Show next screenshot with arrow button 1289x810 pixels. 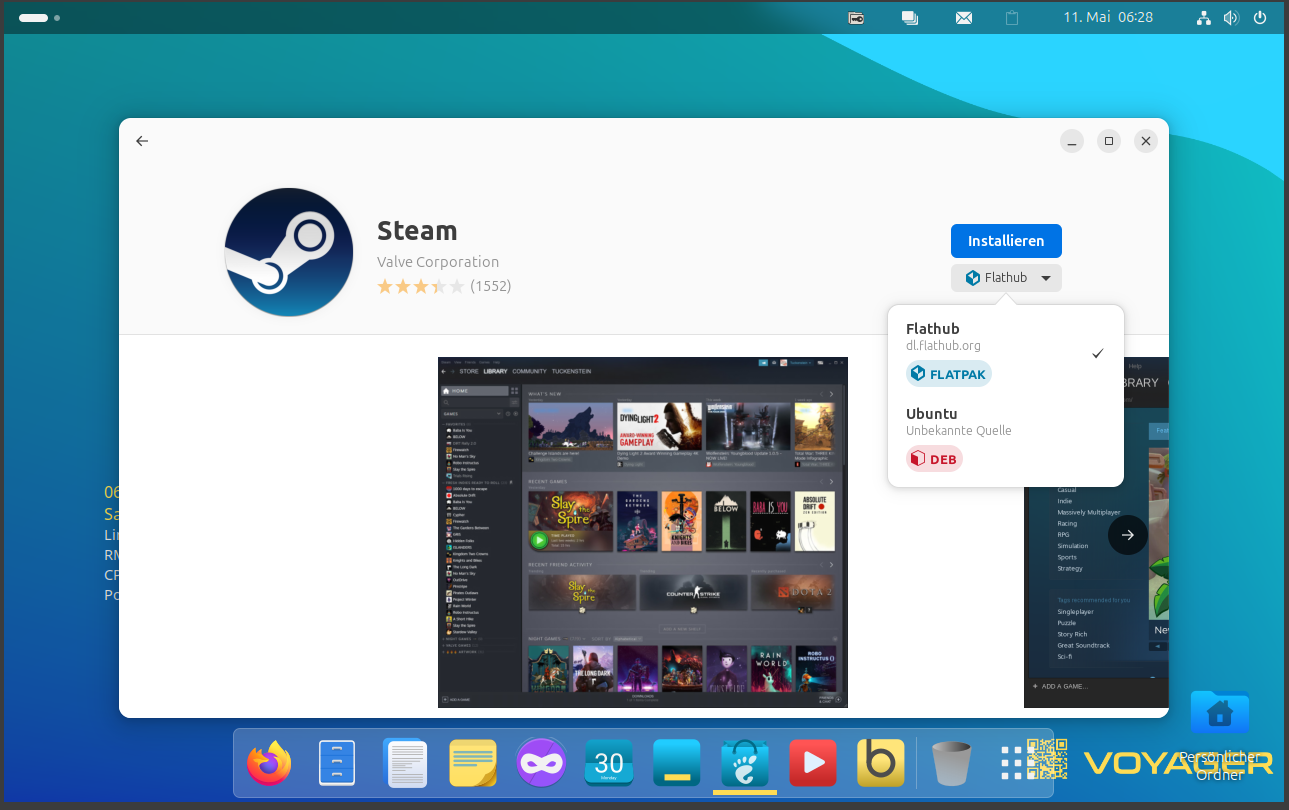(1127, 535)
